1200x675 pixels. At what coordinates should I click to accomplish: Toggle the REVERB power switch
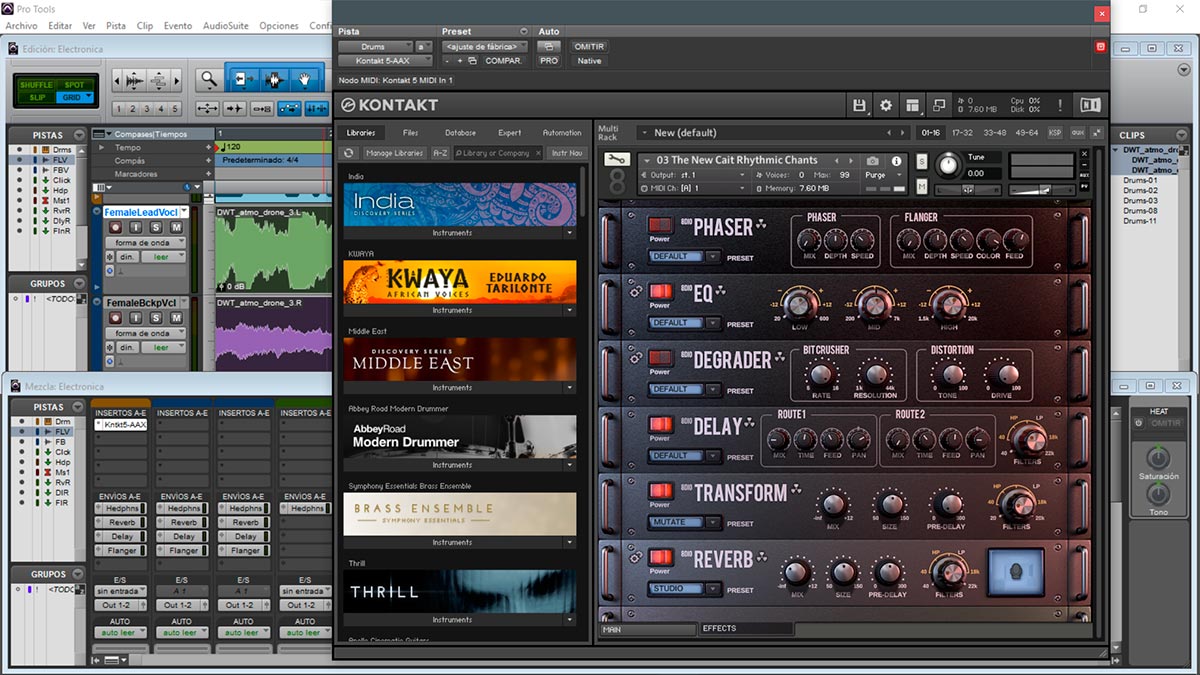coord(660,557)
